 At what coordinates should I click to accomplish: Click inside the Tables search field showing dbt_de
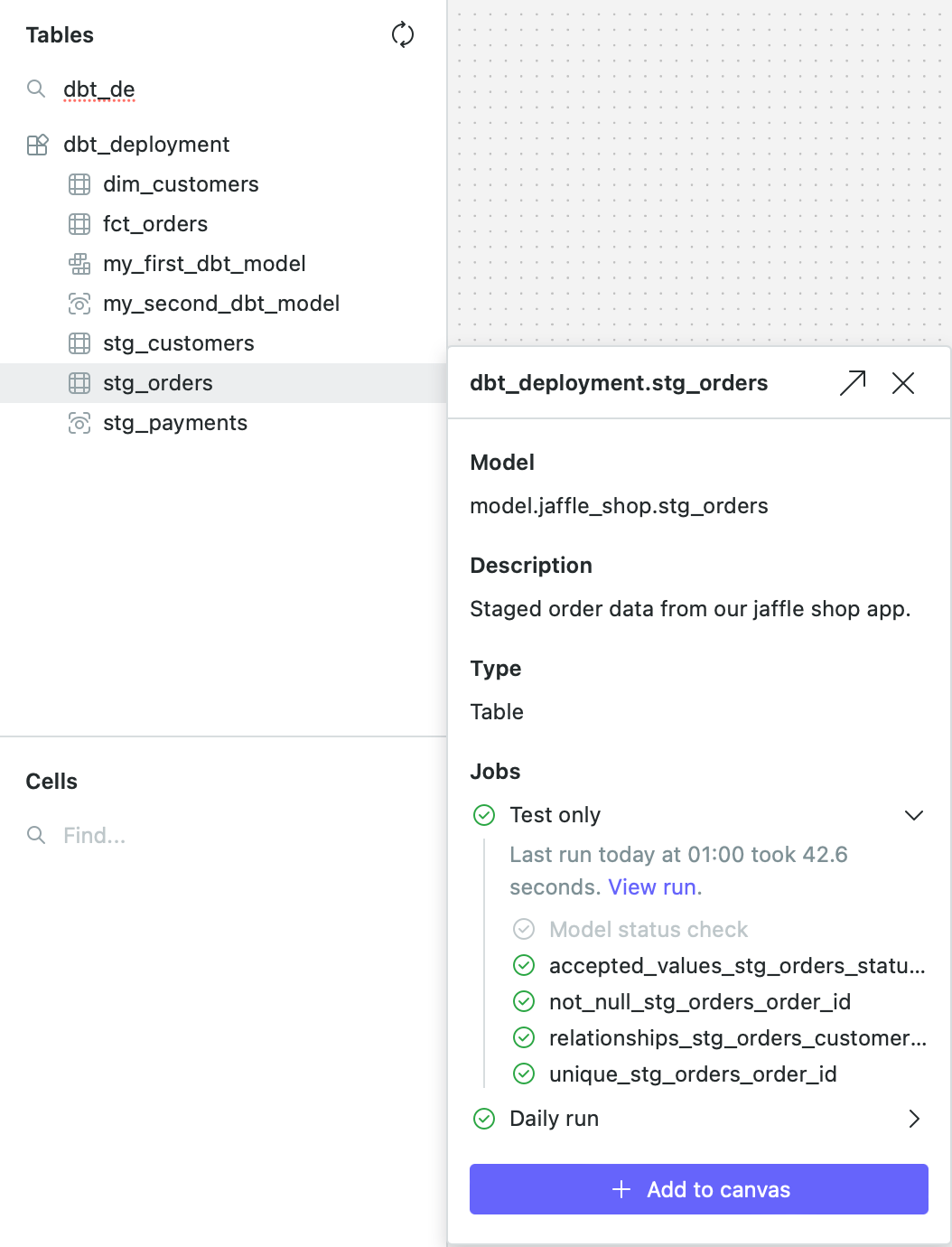[98, 89]
